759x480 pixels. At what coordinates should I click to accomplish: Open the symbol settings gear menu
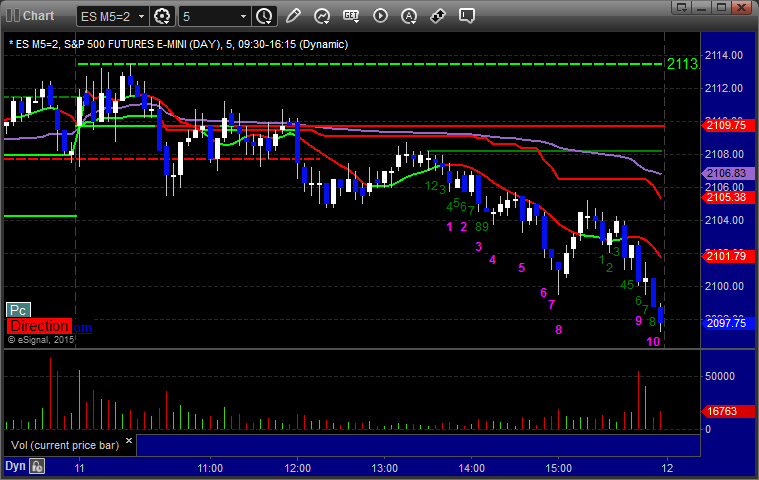pos(162,16)
